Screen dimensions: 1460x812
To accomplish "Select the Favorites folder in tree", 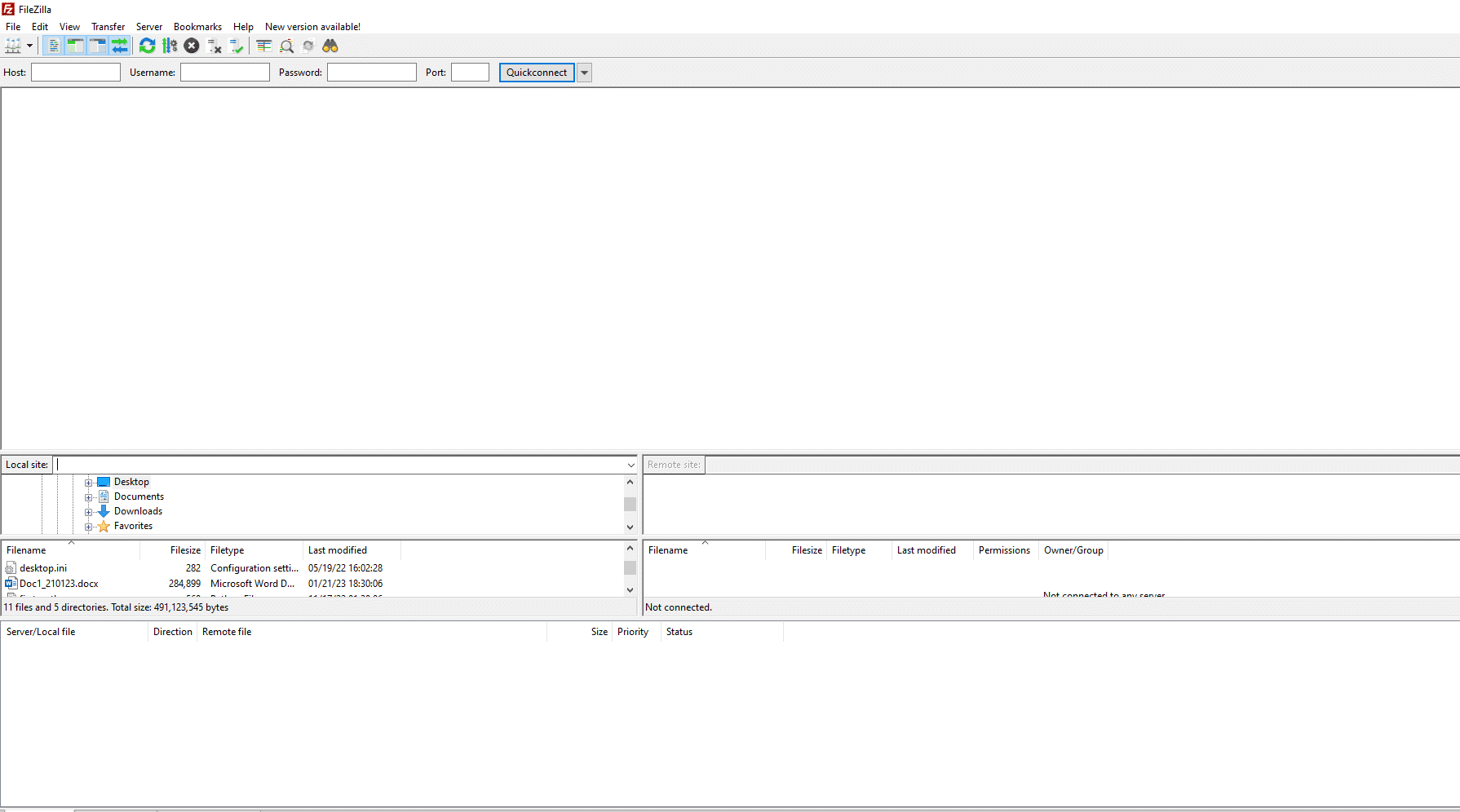I will coord(133,526).
